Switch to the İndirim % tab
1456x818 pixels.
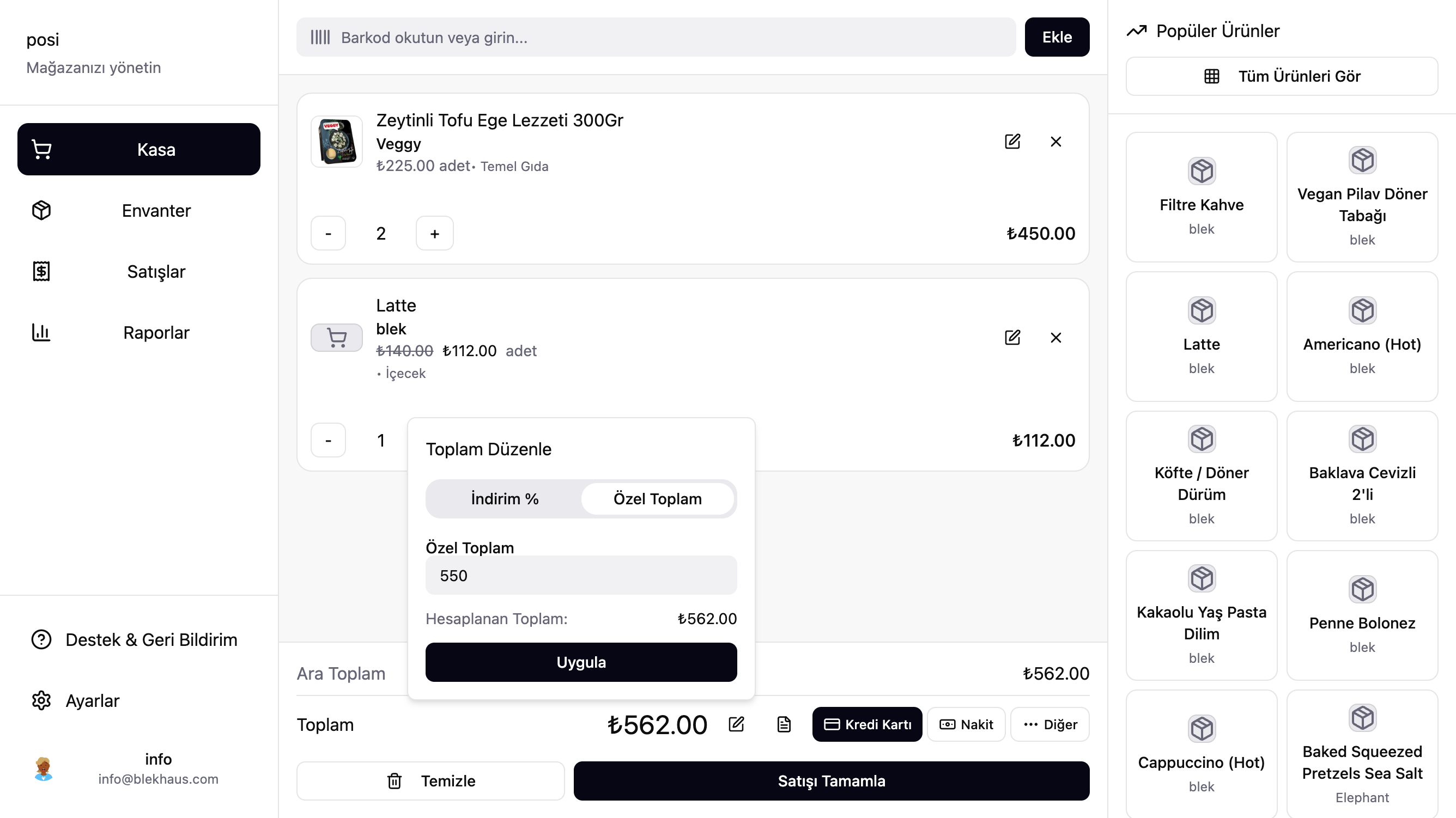(x=504, y=499)
